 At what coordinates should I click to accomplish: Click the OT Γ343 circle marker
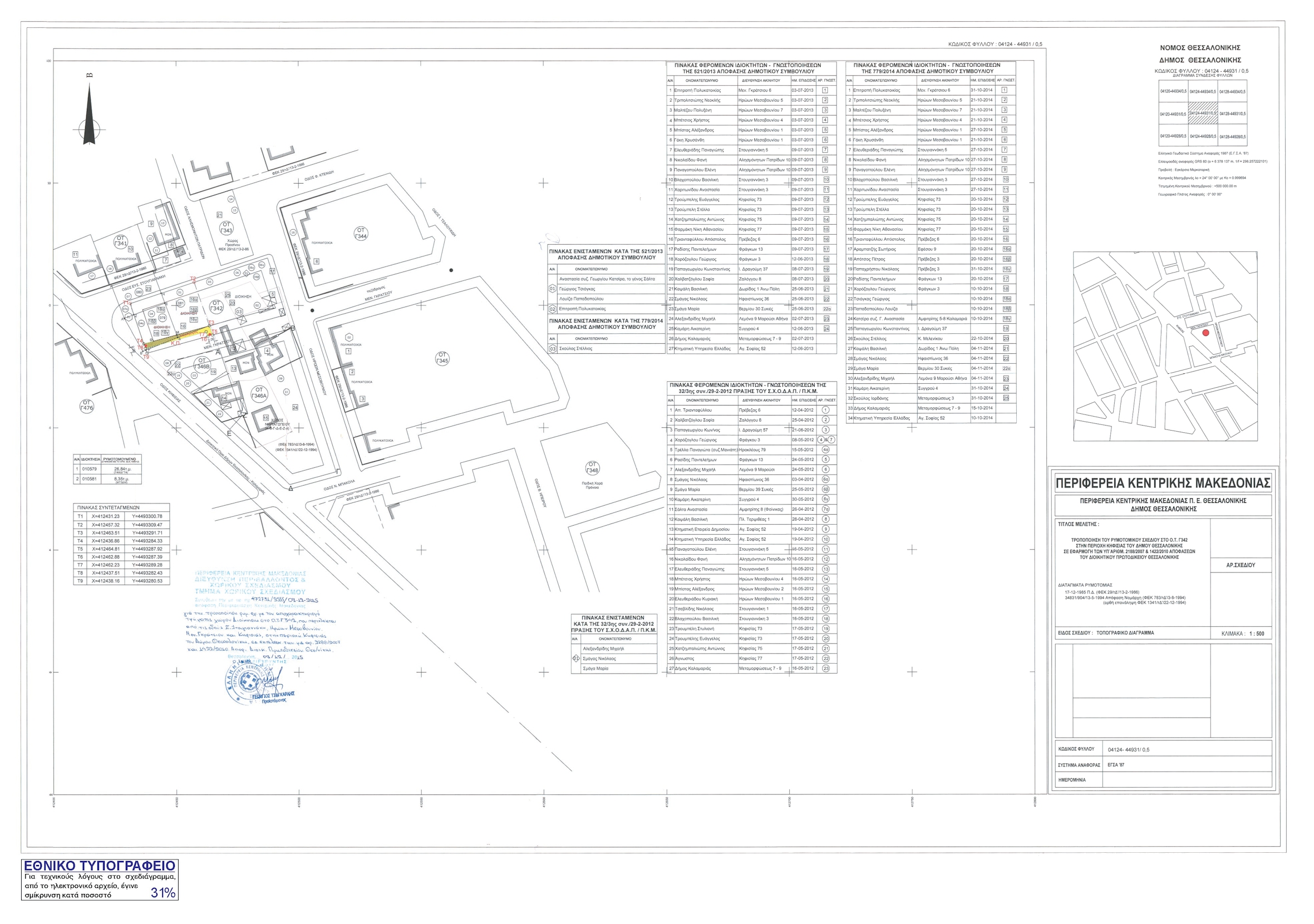[227, 227]
